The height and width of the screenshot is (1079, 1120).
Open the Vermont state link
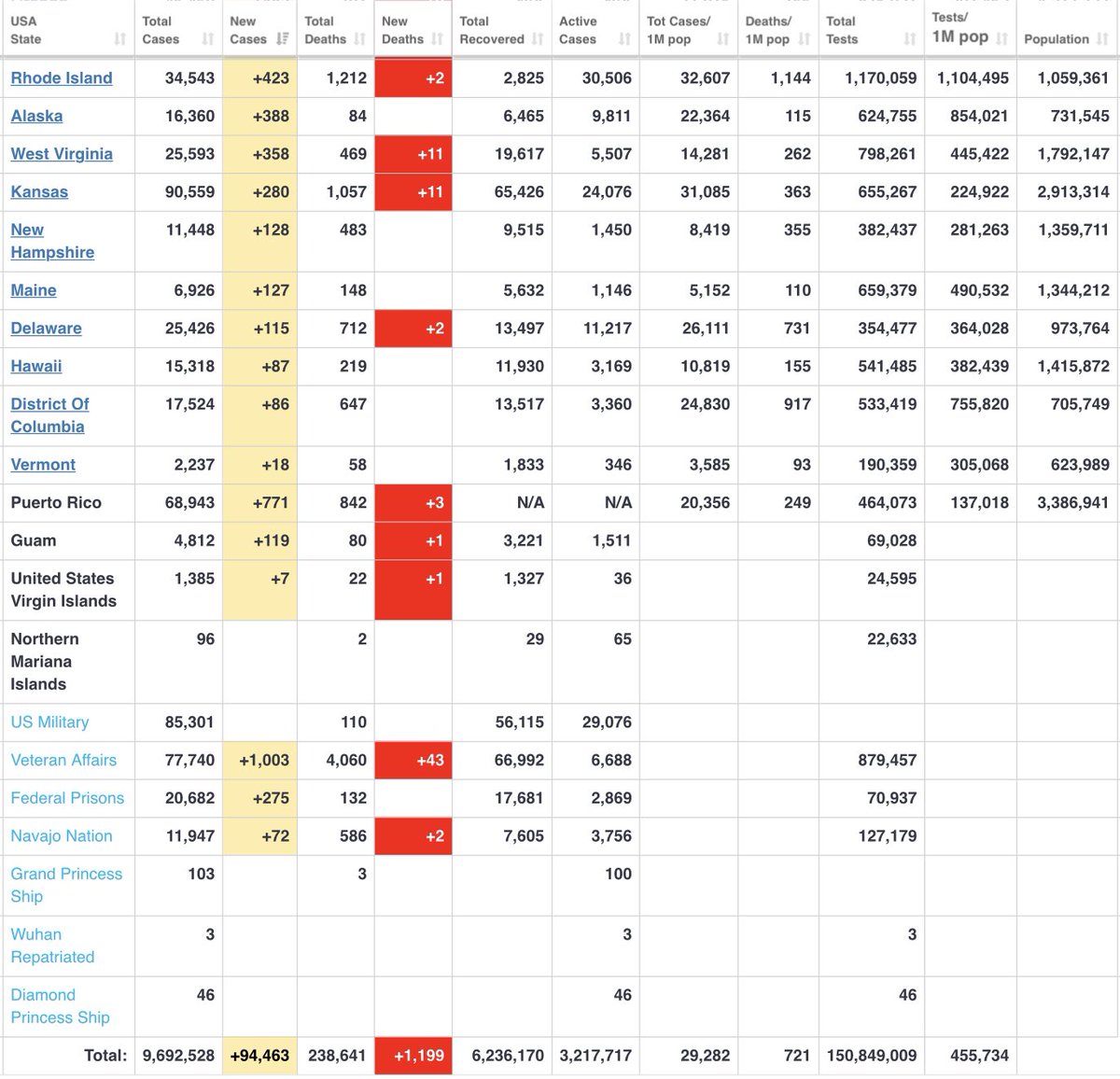[43, 465]
